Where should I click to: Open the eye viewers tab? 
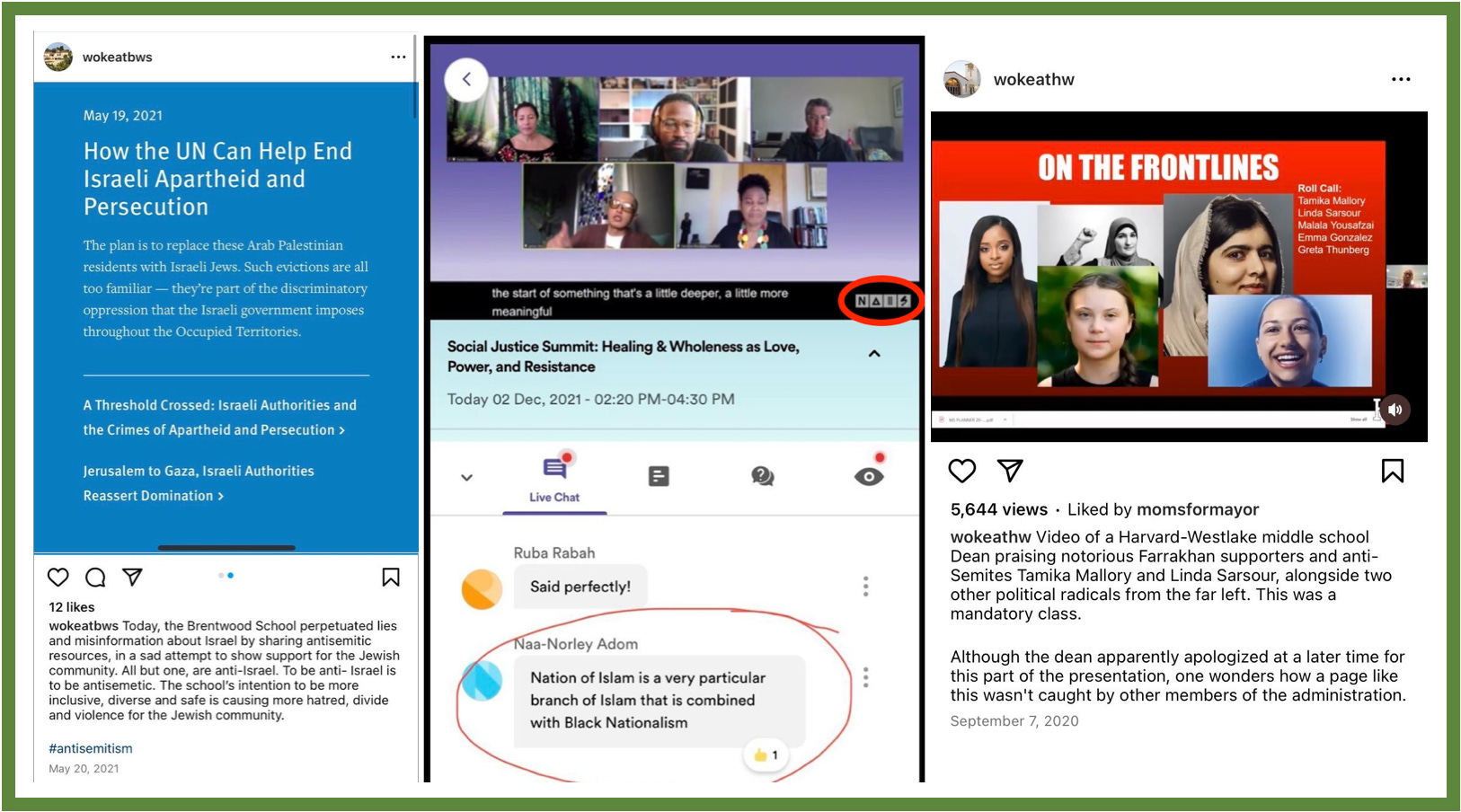[869, 476]
